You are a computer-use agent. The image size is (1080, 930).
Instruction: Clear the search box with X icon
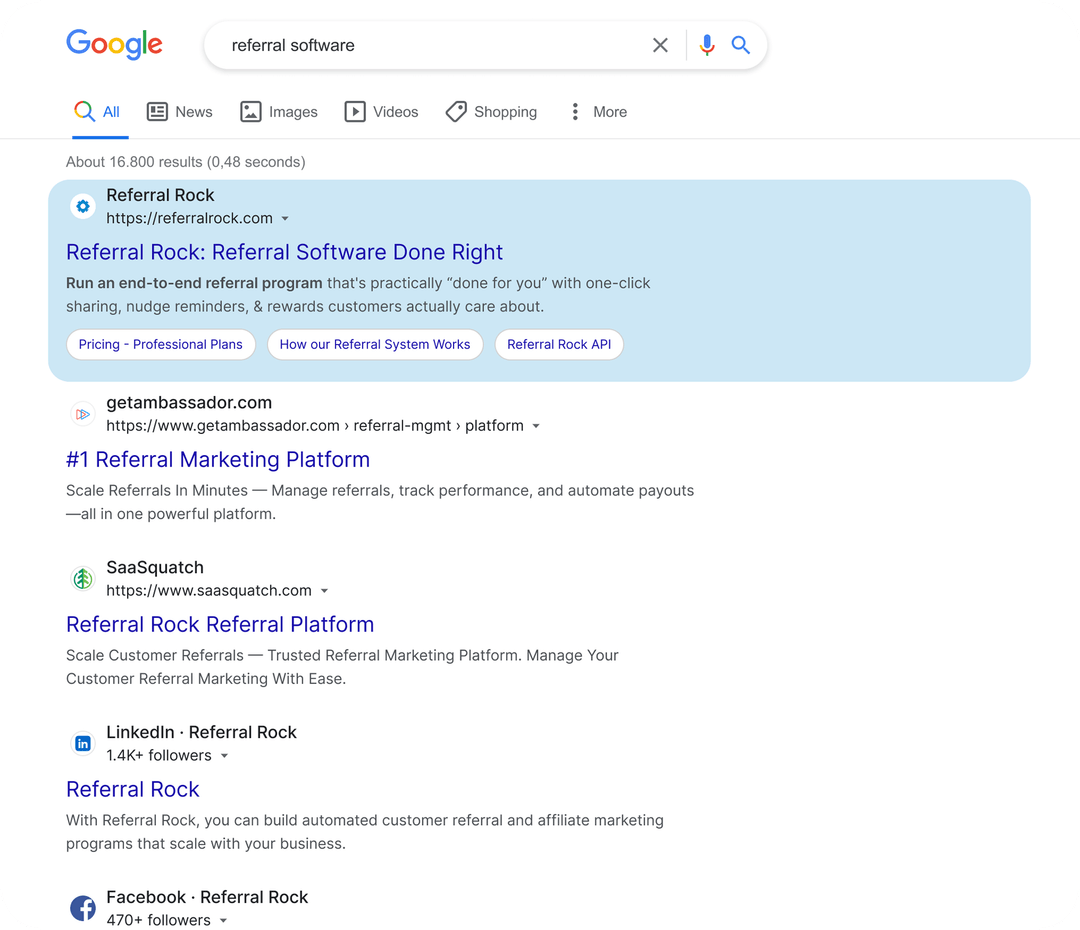(660, 45)
